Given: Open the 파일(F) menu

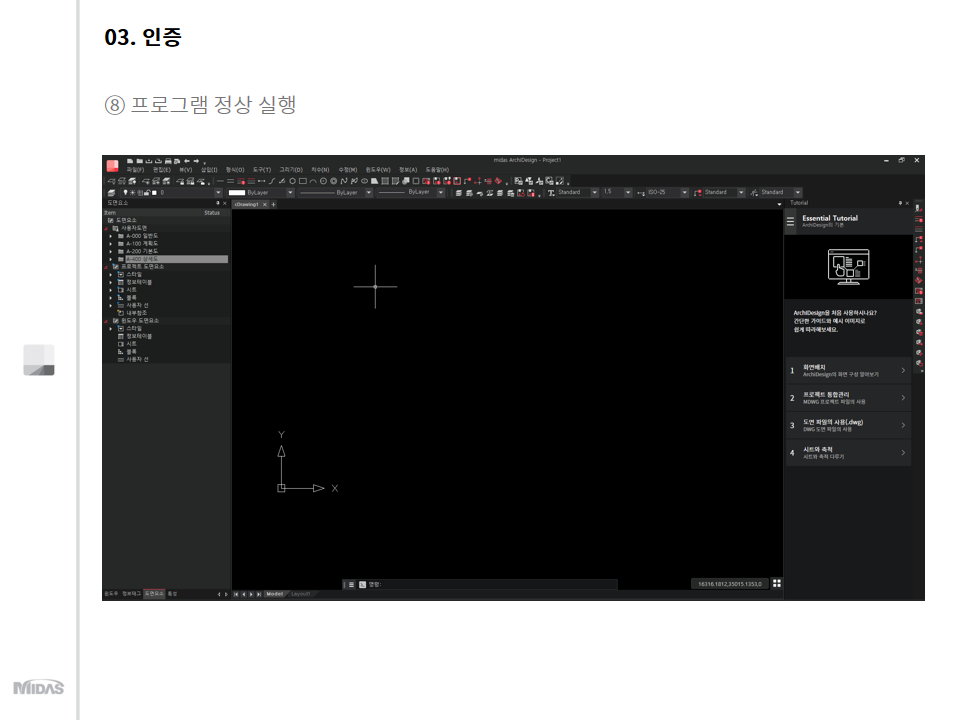Looking at the screenshot, I should point(135,170).
